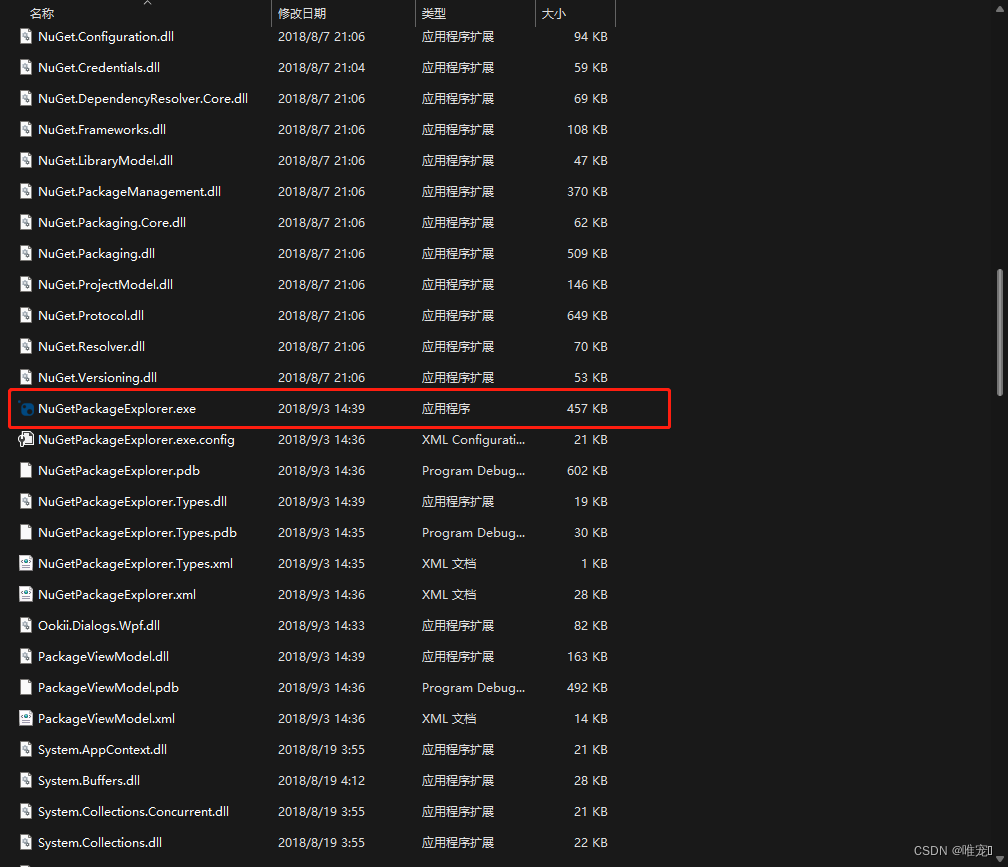Click the System.AppContext.dll file icon
Image resolution: width=1008 pixels, height=867 pixels.
pyautogui.click(x=26, y=749)
